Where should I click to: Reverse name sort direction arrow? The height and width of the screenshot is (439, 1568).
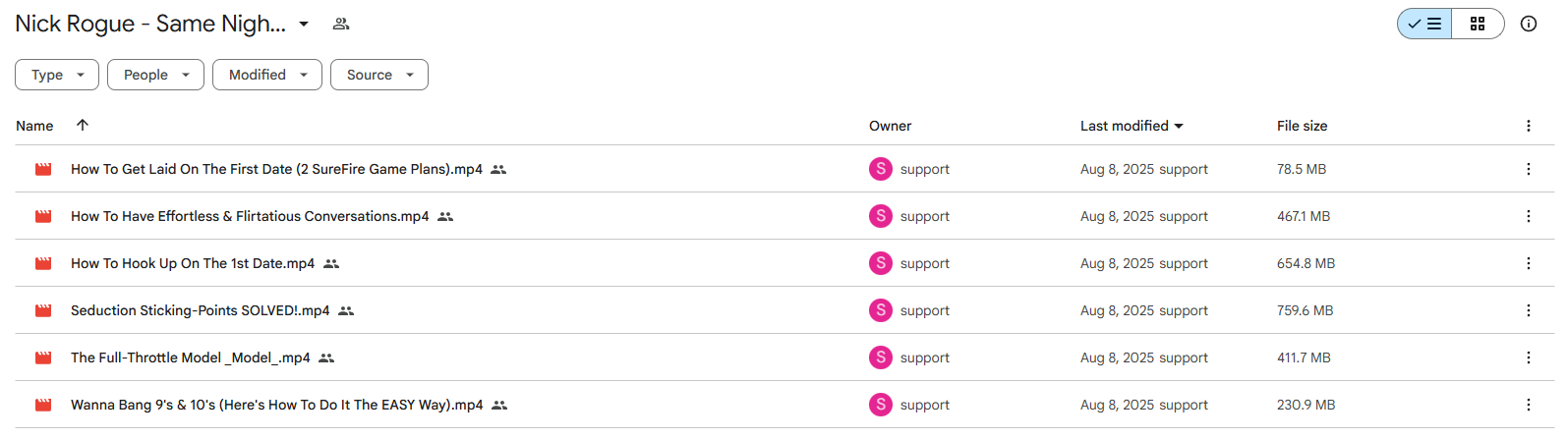pos(83,125)
